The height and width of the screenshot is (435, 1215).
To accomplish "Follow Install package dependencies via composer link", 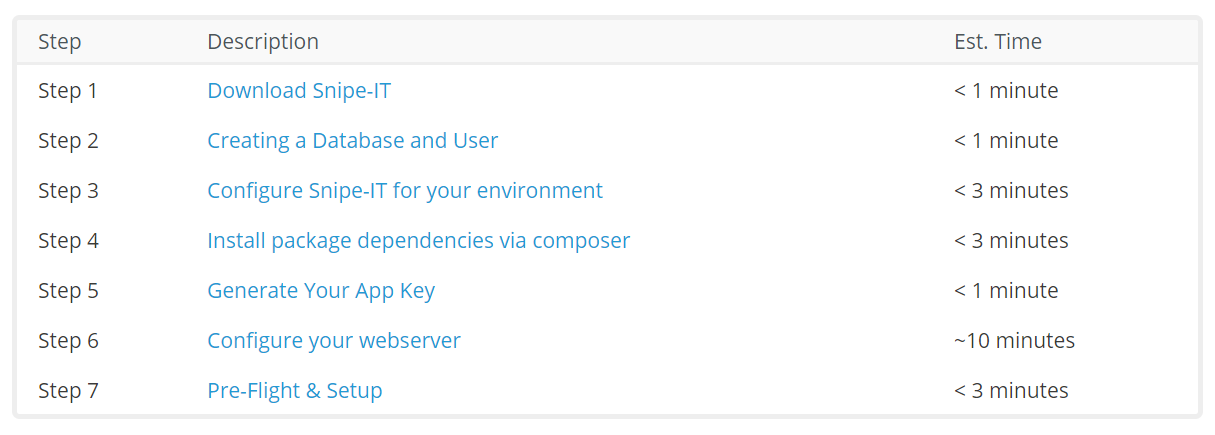I will tap(418, 241).
